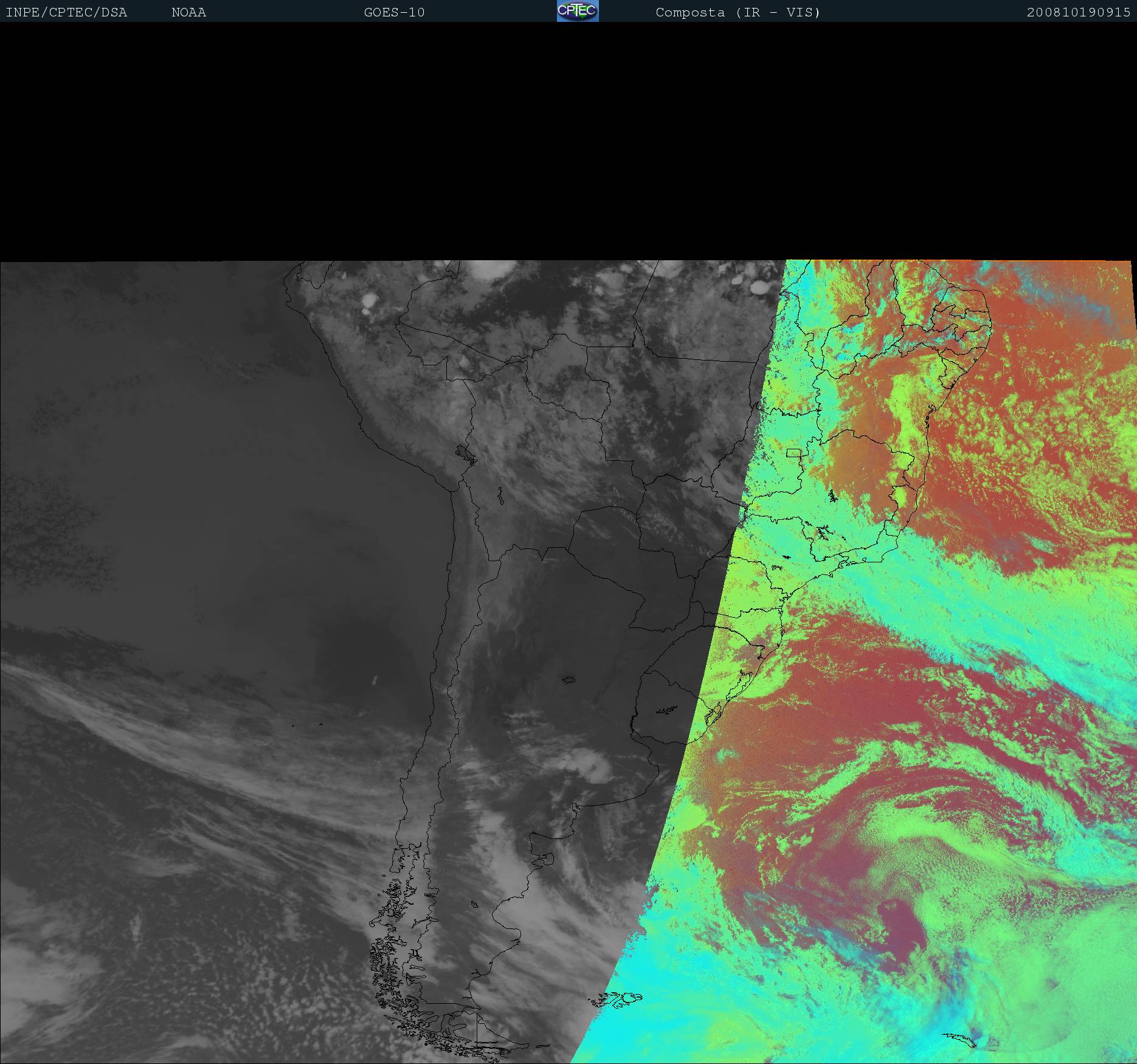Click the INPE/CPTEC/DSA header label
This screenshot has height=1064, width=1137.
coord(66,13)
